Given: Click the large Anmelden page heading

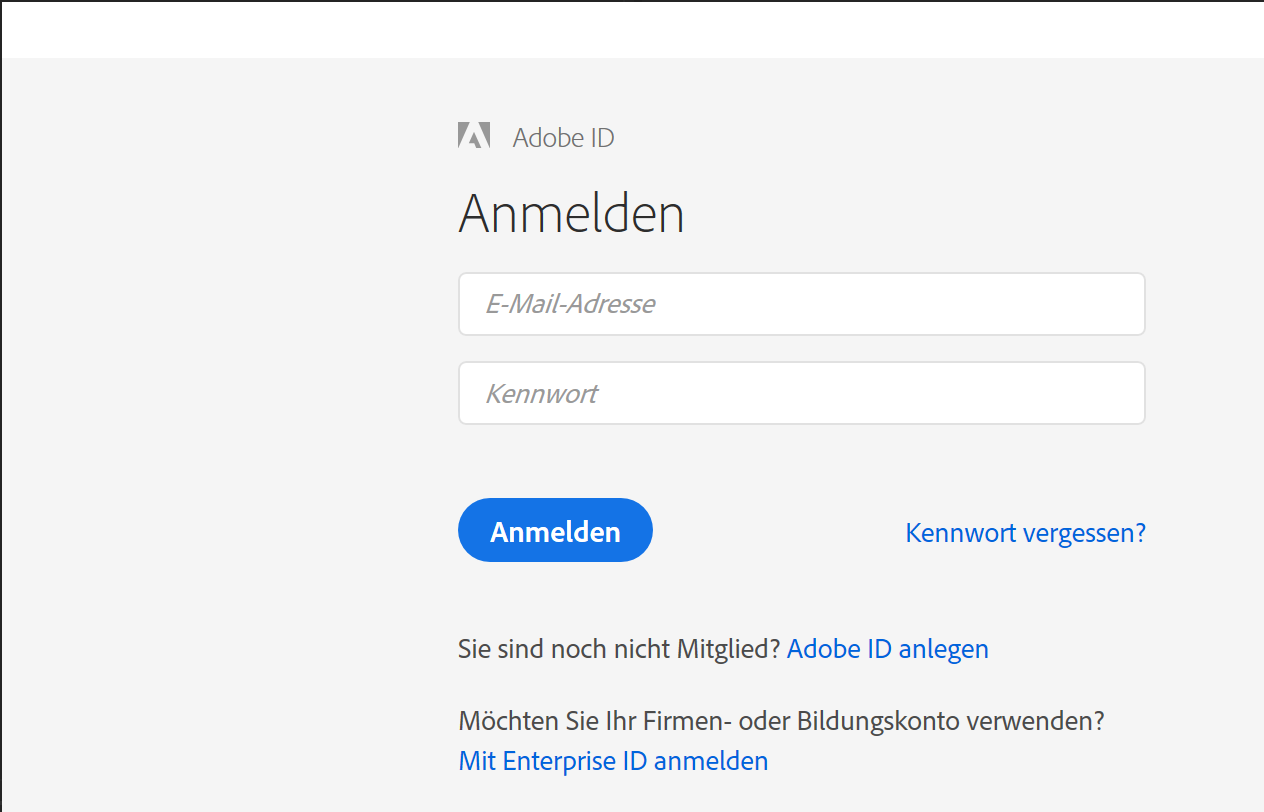Looking at the screenshot, I should coord(571,214).
